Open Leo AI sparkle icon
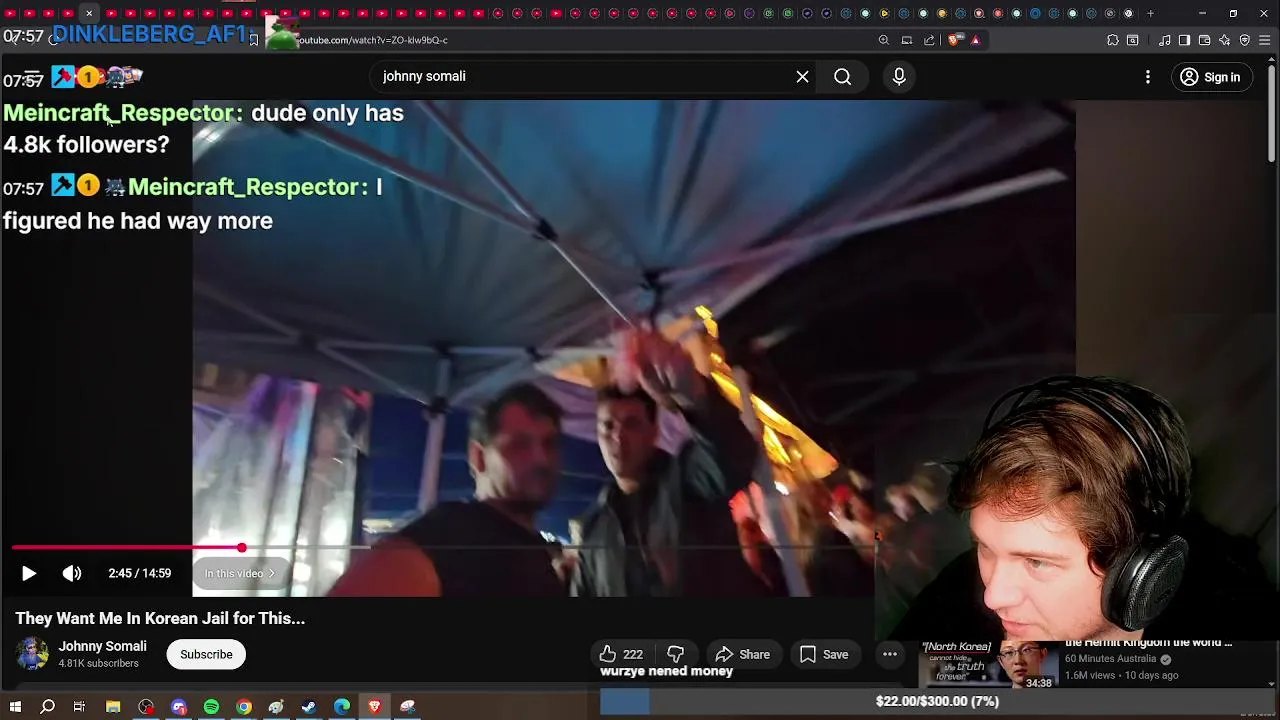 (1225, 40)
